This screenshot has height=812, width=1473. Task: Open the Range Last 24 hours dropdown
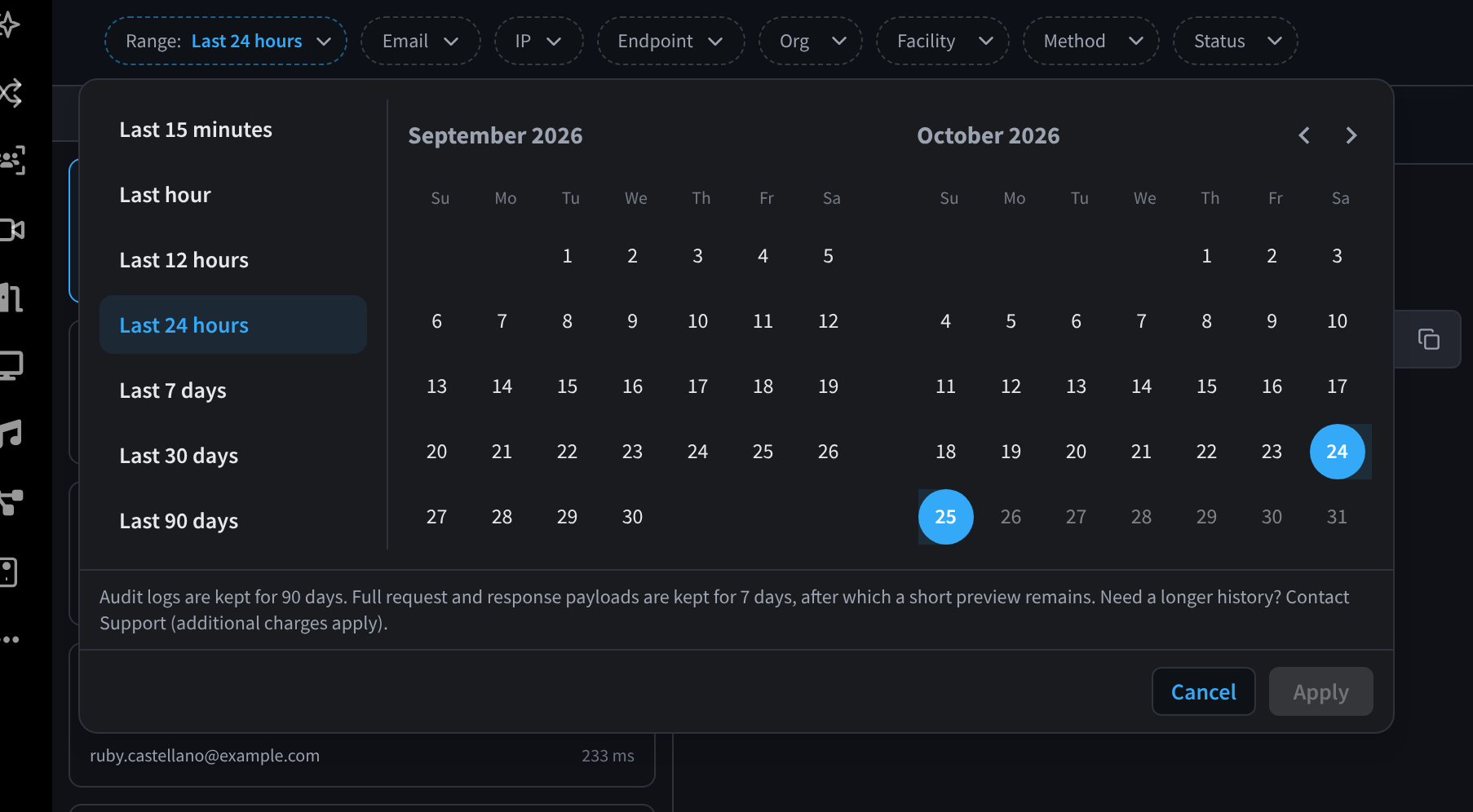226,41
